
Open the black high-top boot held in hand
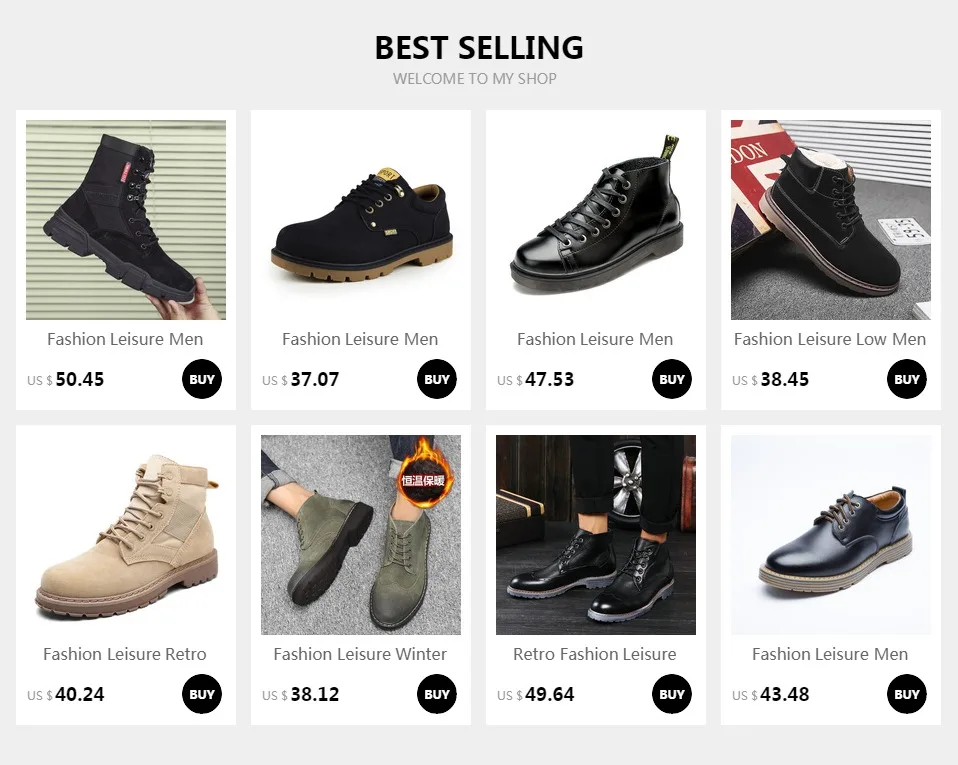click(x=126, y=220)
